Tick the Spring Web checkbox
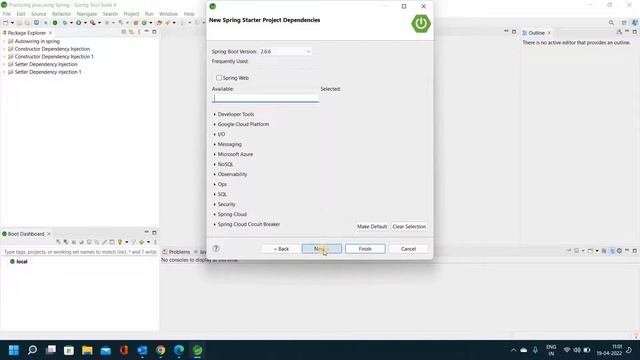The image size is (640, 360). (219, 78)
